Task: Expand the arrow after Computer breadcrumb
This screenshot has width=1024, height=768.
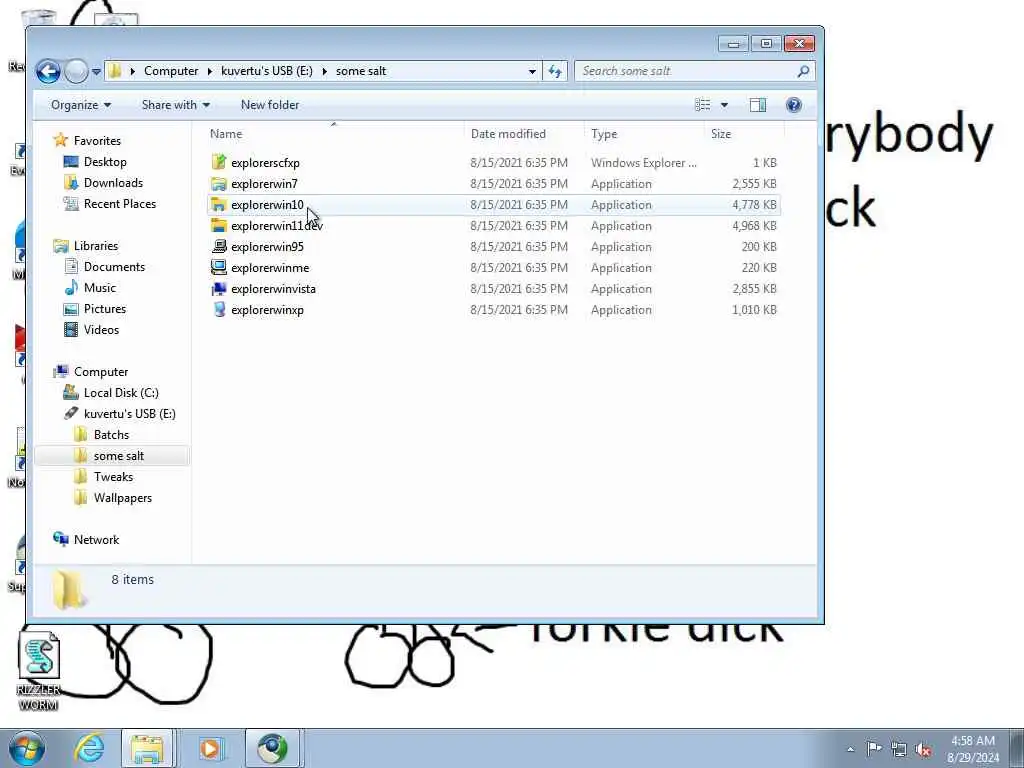Action: (x=210, y=71)
